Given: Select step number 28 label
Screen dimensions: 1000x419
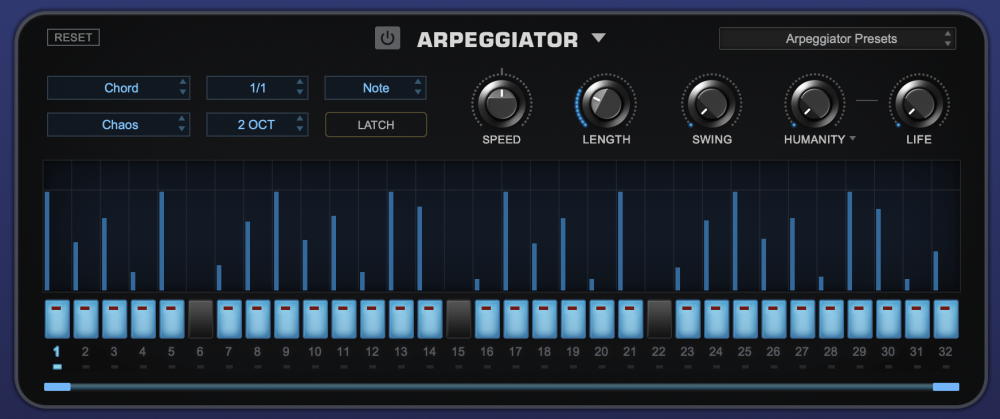Looking at the screenshot, I should 830,351.
